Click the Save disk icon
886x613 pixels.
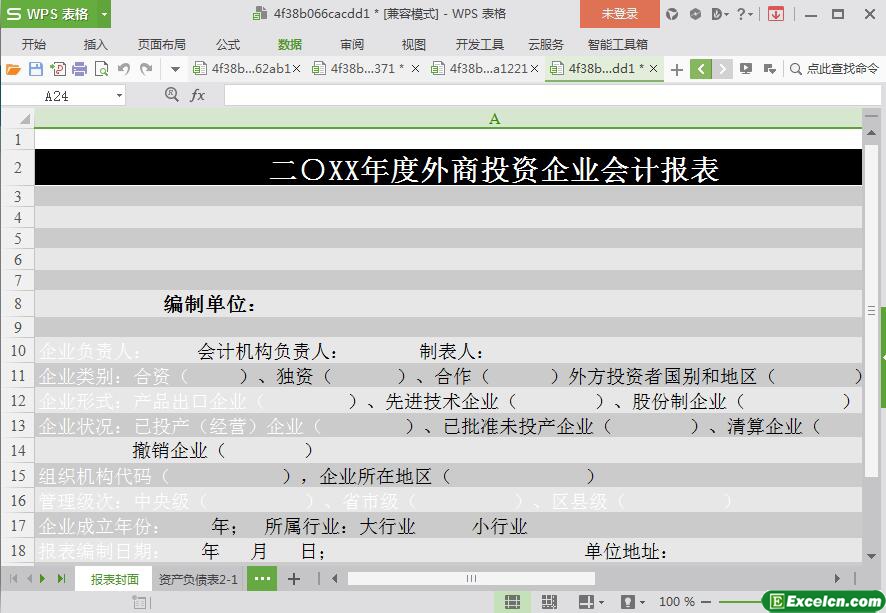click(36, 69)
